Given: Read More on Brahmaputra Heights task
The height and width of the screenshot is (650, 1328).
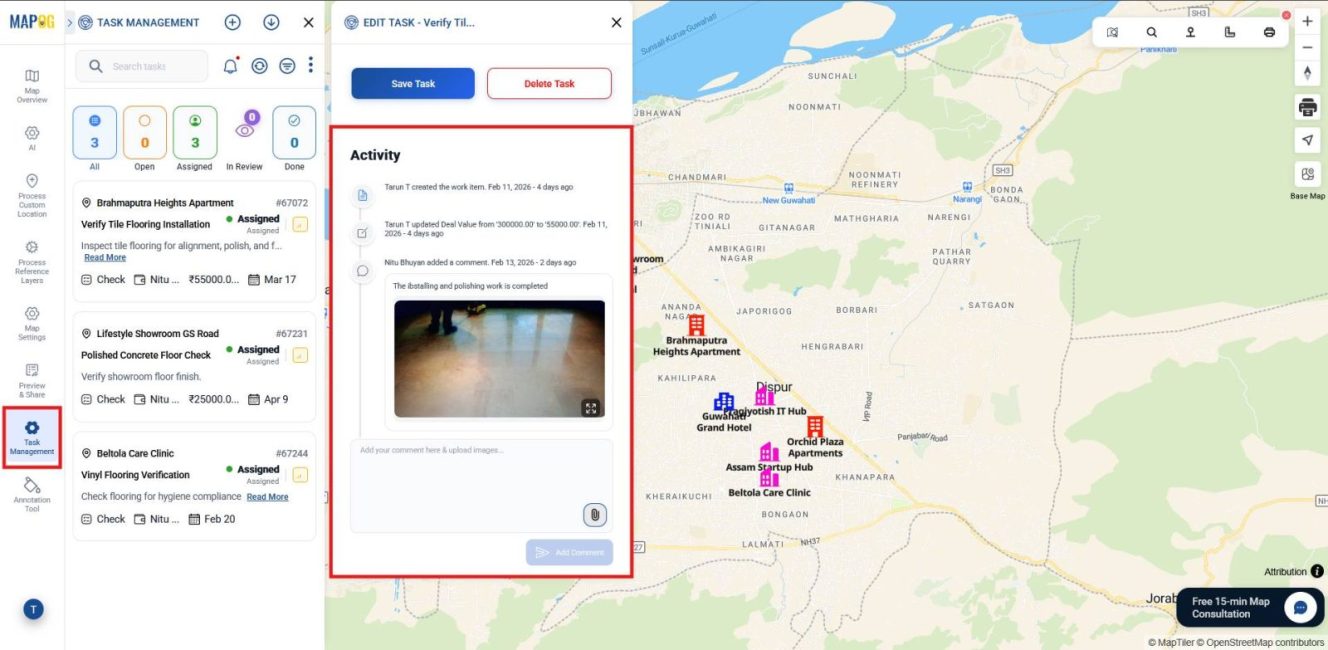Looking at the screenshot, I should coord(104,257).
